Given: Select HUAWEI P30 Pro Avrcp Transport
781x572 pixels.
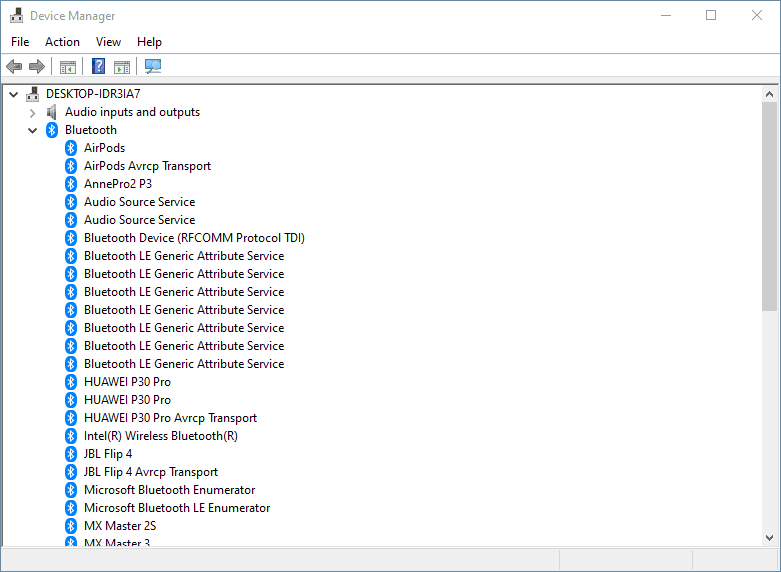Looking at the screenshot, I should point(170,418).
